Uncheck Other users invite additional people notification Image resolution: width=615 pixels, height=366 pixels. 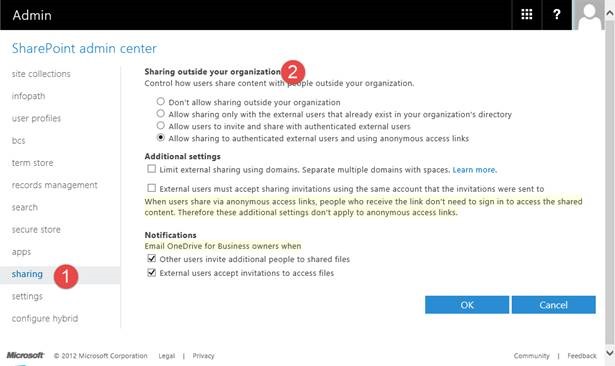pyautogui.click(x=151, y=259)
